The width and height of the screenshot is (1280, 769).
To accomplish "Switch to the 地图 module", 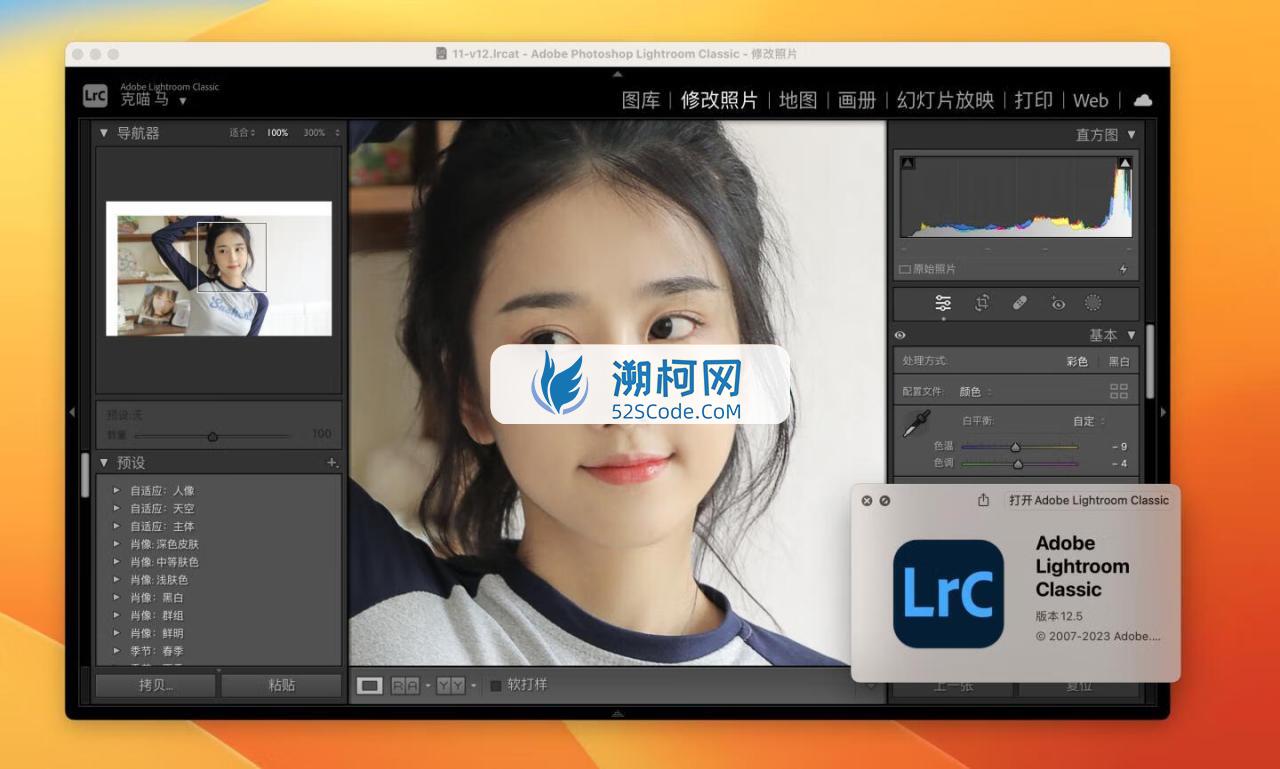I will click(798, 100).
